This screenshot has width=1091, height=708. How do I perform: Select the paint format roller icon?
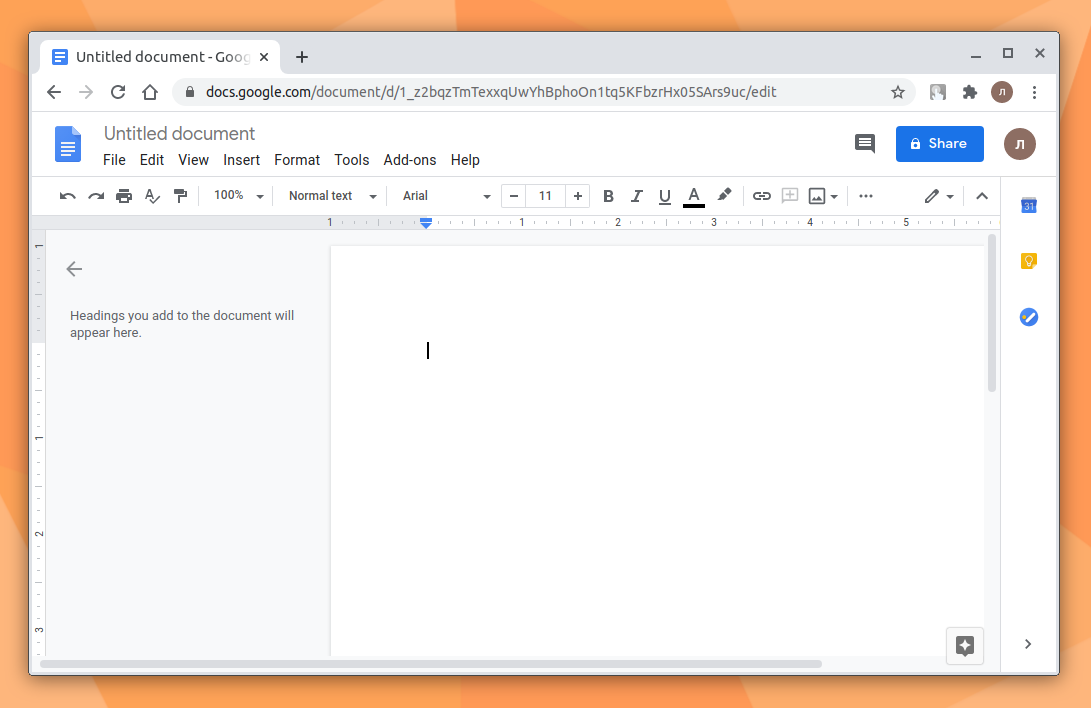(x=181, y=196)
